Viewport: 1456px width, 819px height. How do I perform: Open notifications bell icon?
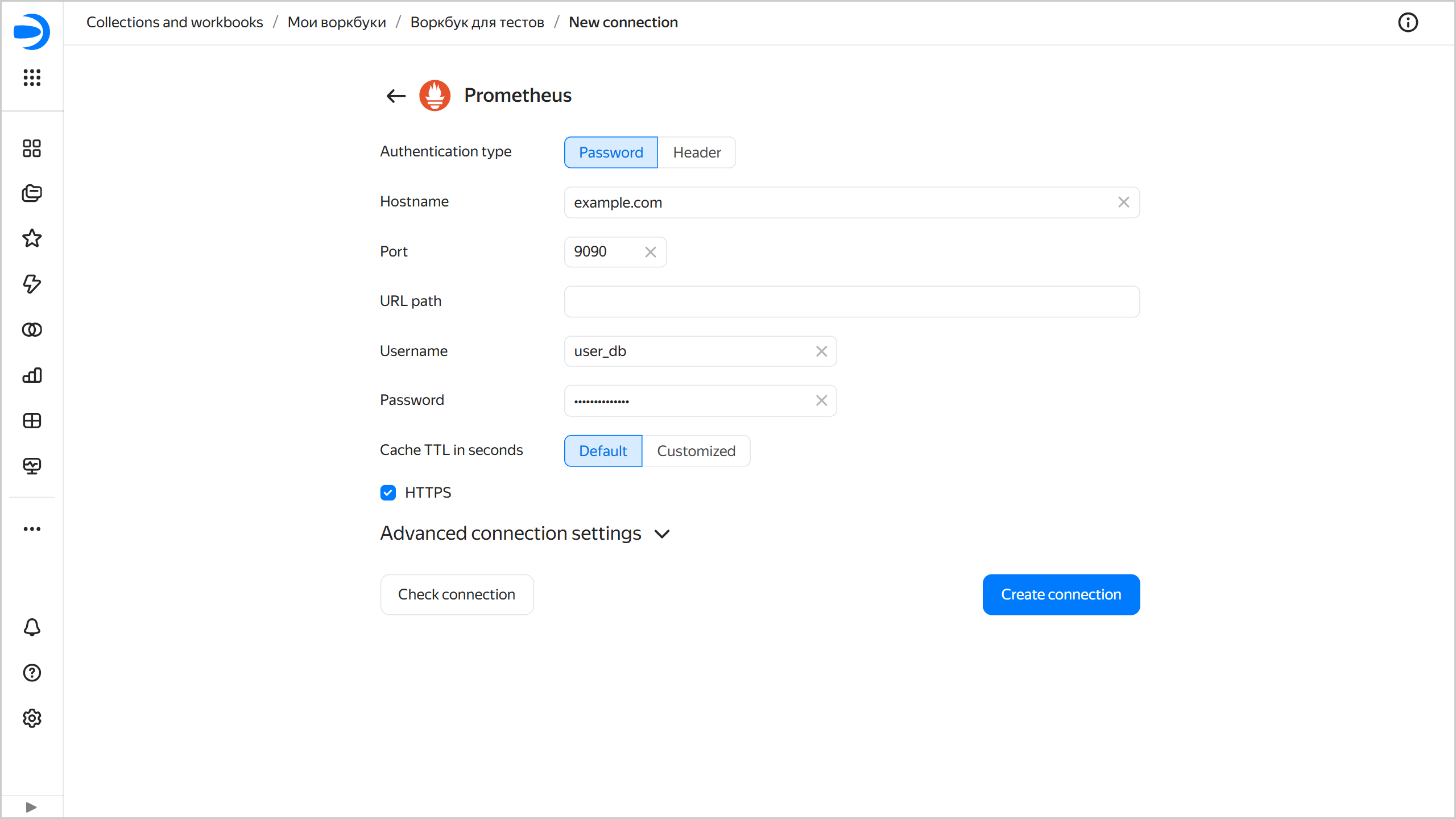click(x=32, y=627)
